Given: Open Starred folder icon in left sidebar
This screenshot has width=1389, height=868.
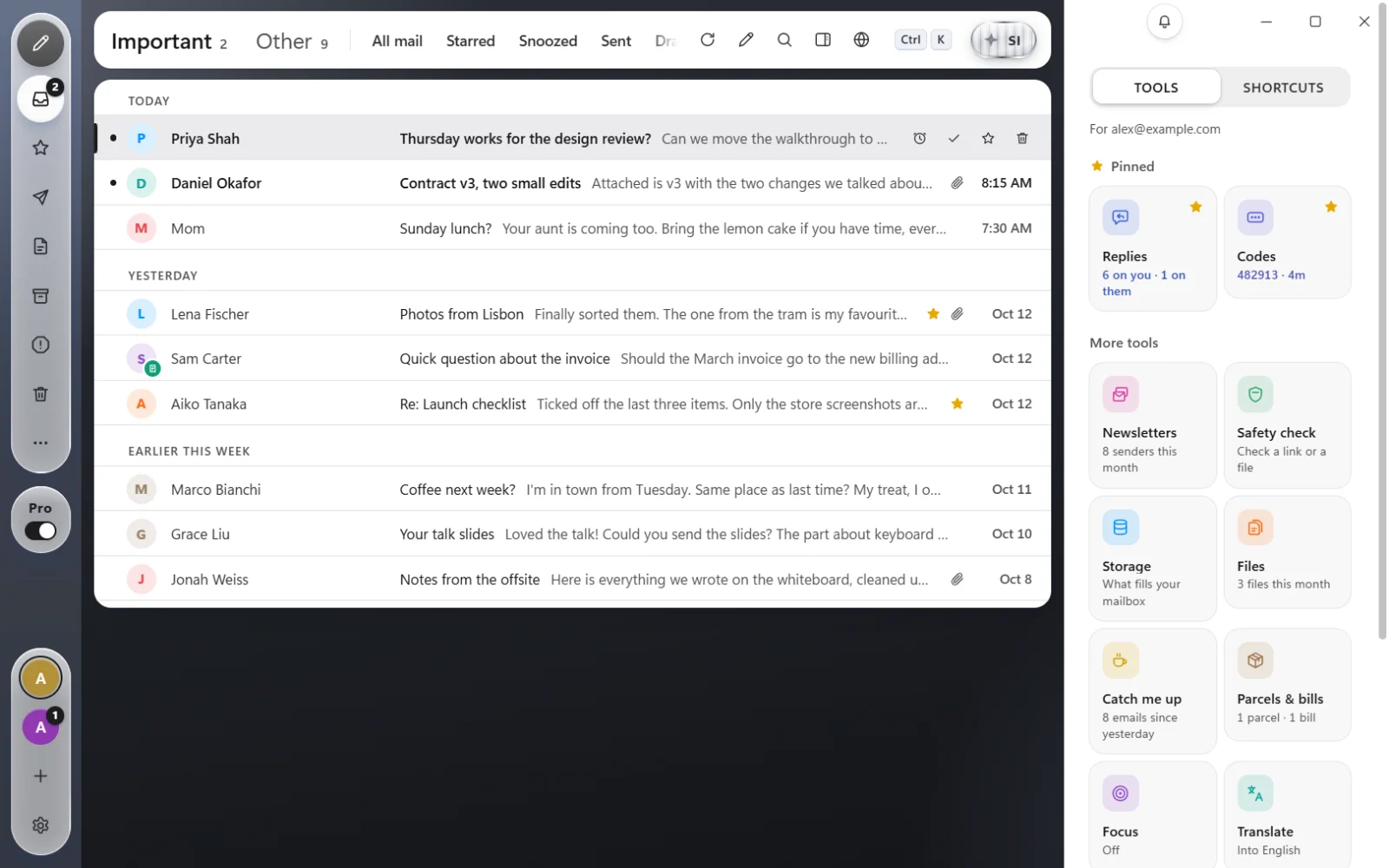Looking at the screenshot, I should coord(40,148).
